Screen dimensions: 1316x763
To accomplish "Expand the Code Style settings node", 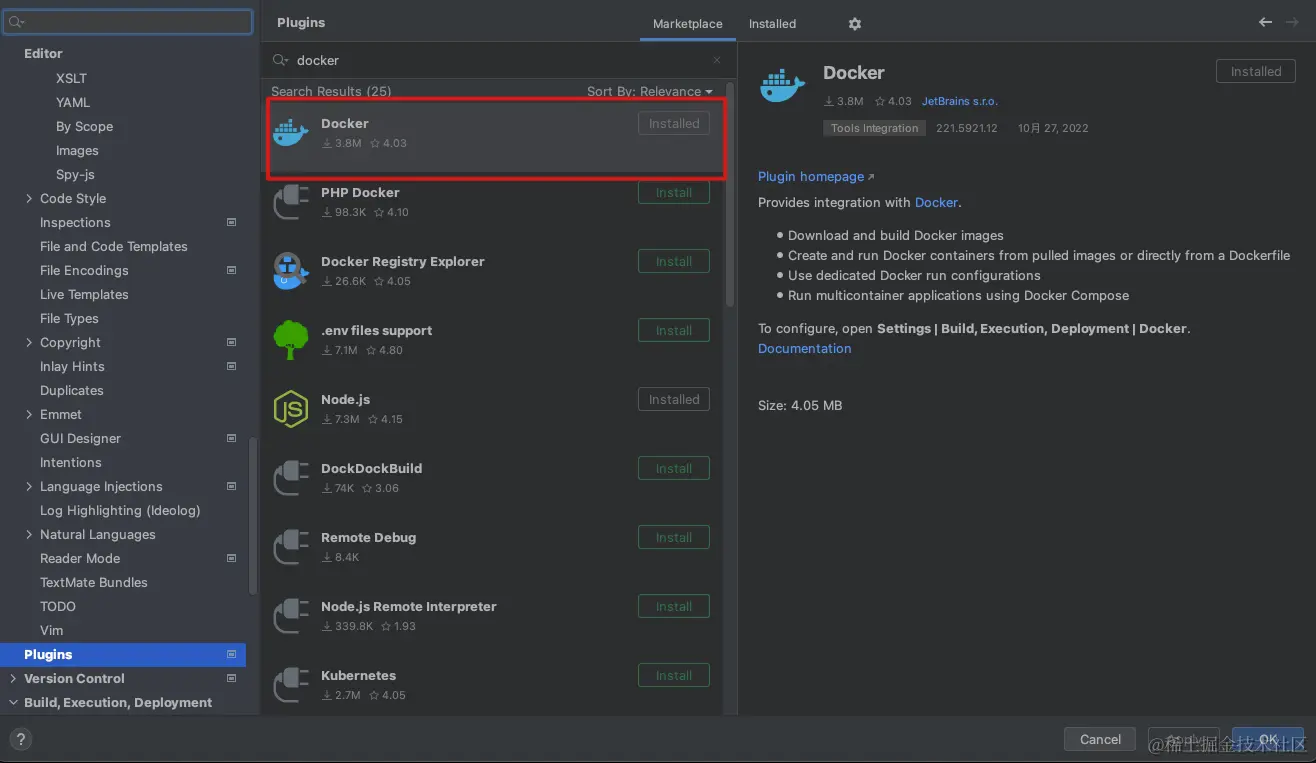I will click(x=29, y=199).
